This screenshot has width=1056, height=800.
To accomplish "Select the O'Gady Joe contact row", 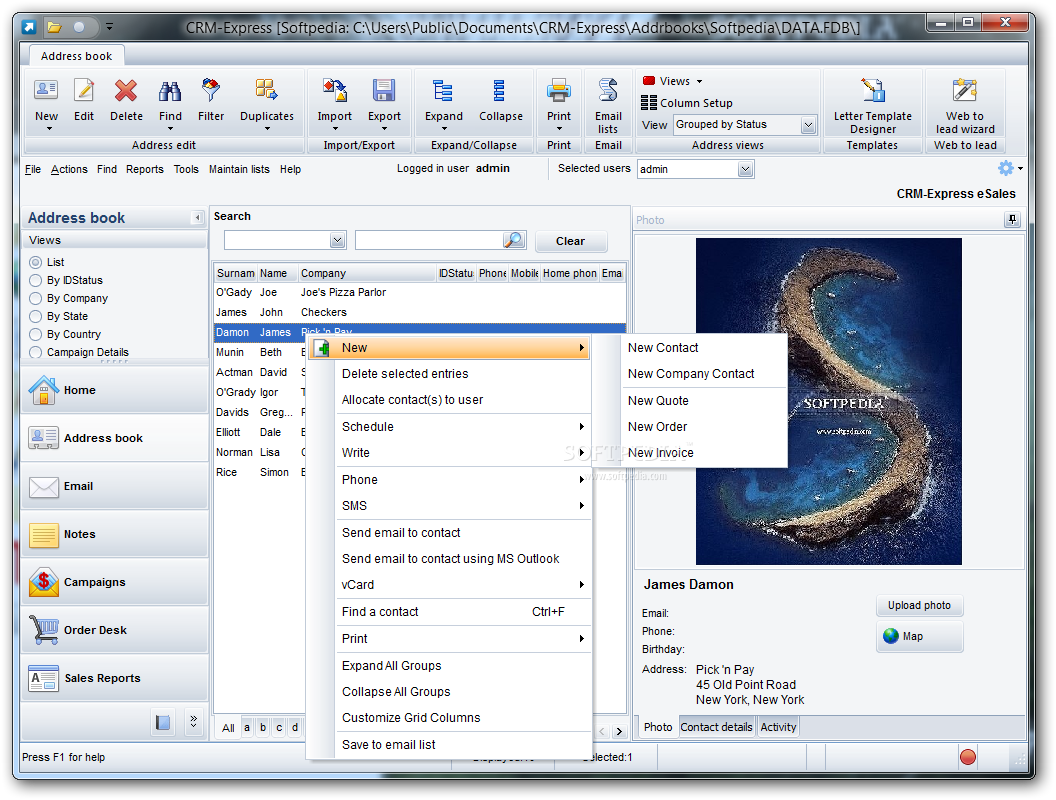I will coord(419,292).
